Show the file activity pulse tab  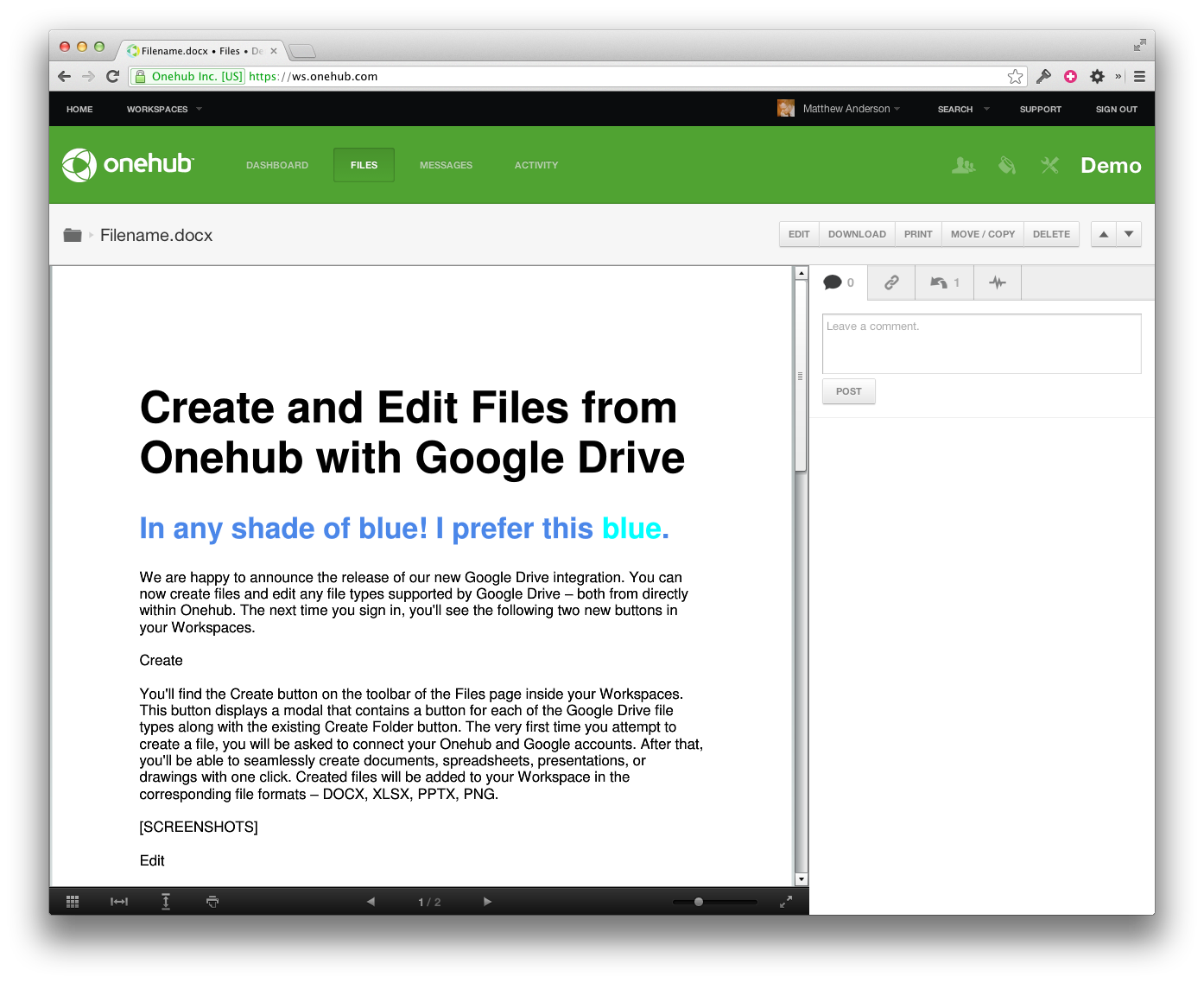click(998, 282)
